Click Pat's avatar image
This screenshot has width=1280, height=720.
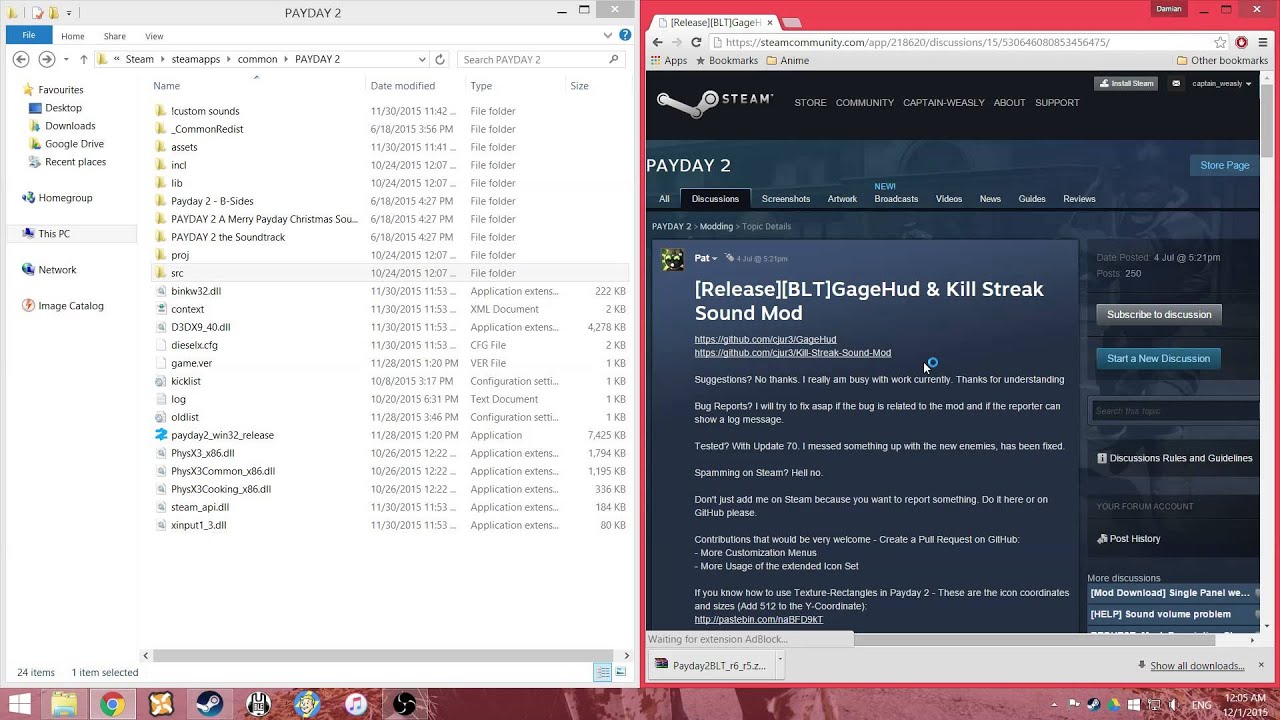coord(673,259)
